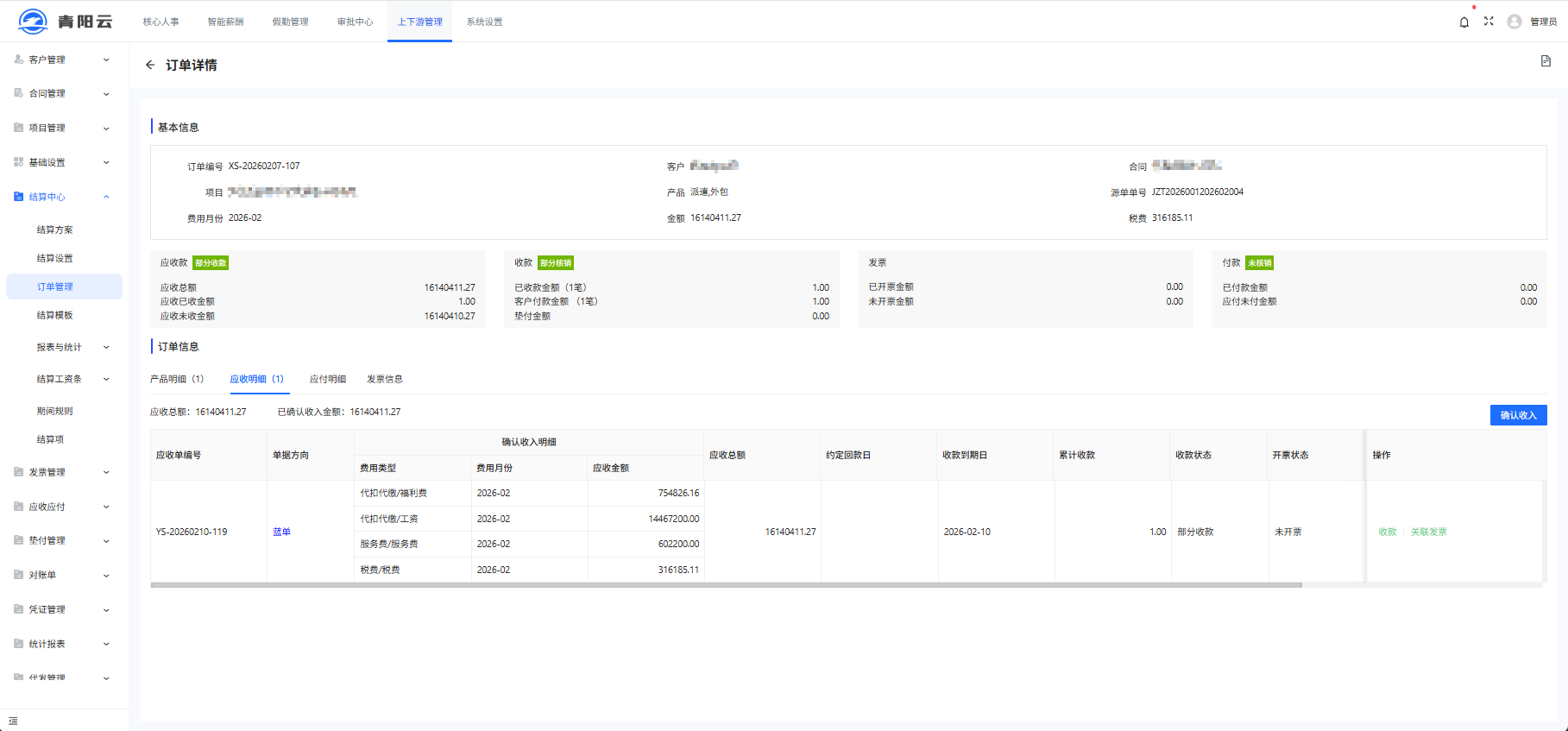Click the 关联发票 link in the table row
The width and height of the screenshot is (1568, 731).
(1428, 532)
